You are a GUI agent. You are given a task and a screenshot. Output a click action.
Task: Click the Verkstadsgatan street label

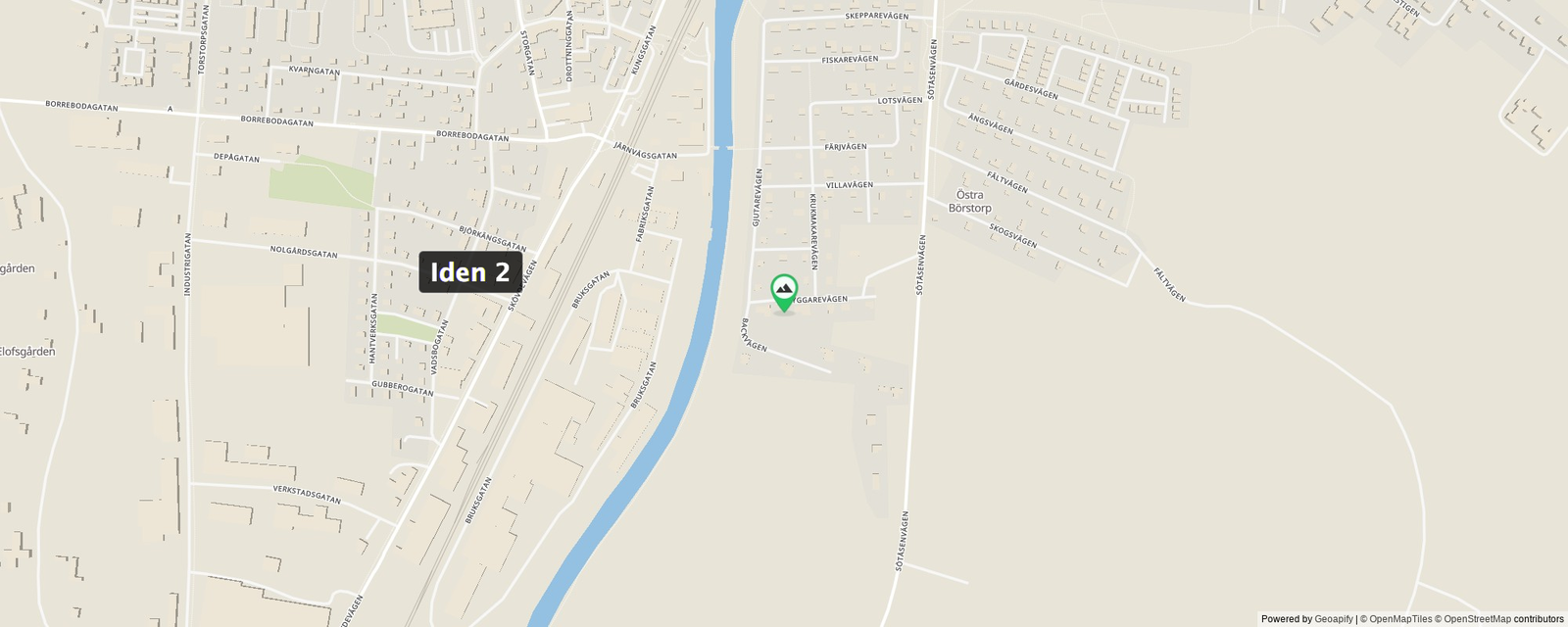point(307,495)
